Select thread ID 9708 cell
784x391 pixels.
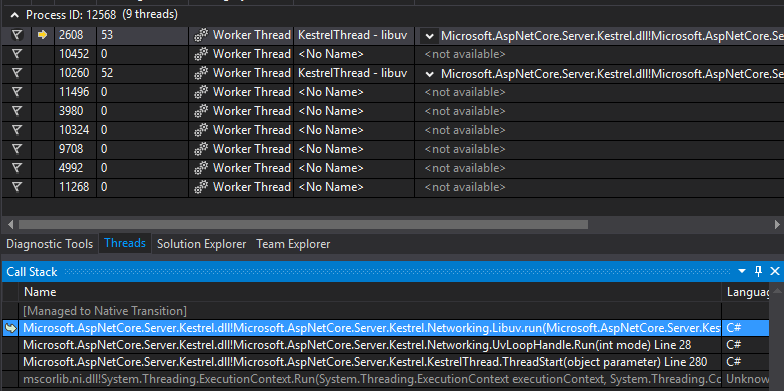click(76, 149)
